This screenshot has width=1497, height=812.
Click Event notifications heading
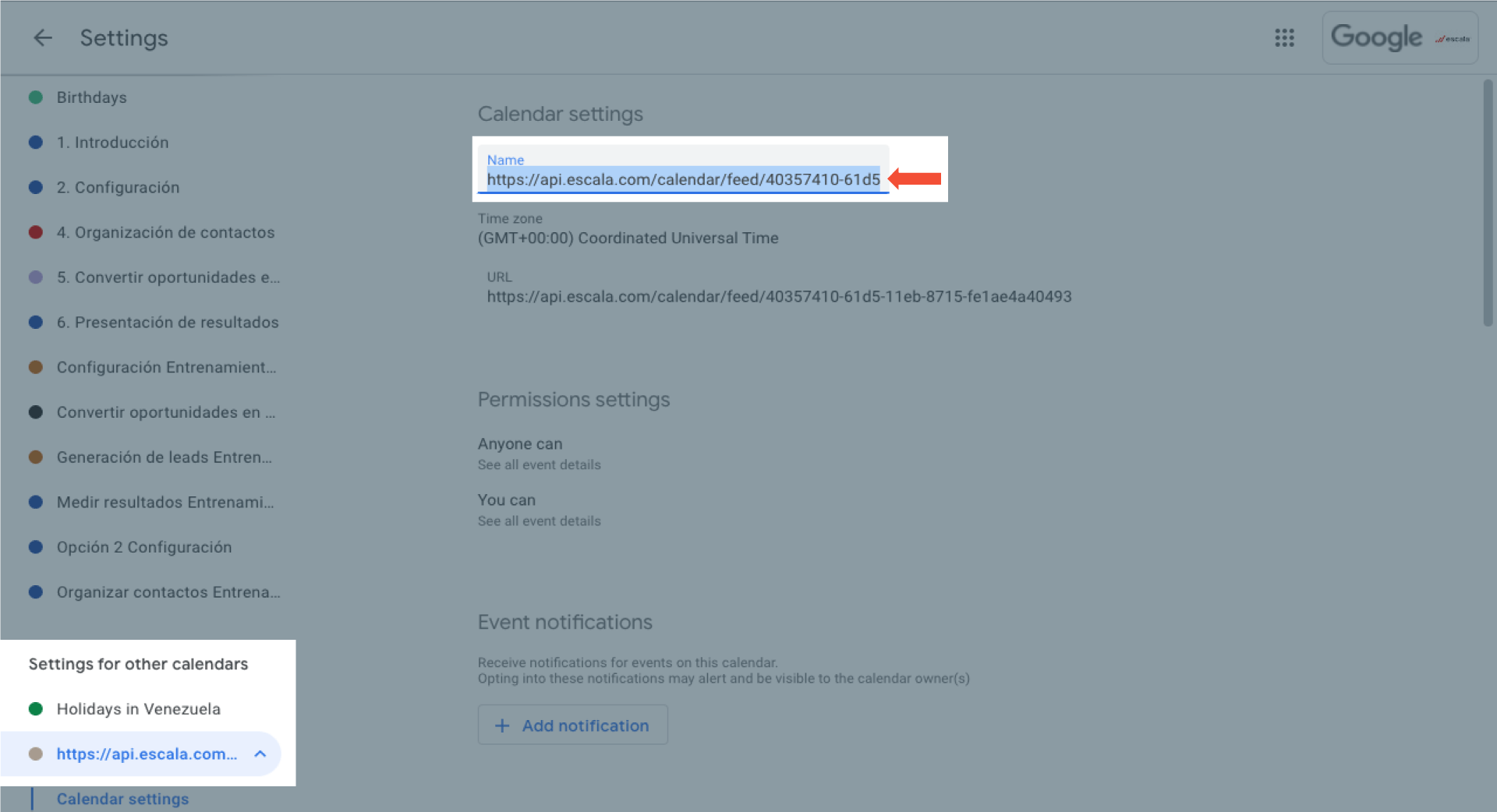[565, 622]
